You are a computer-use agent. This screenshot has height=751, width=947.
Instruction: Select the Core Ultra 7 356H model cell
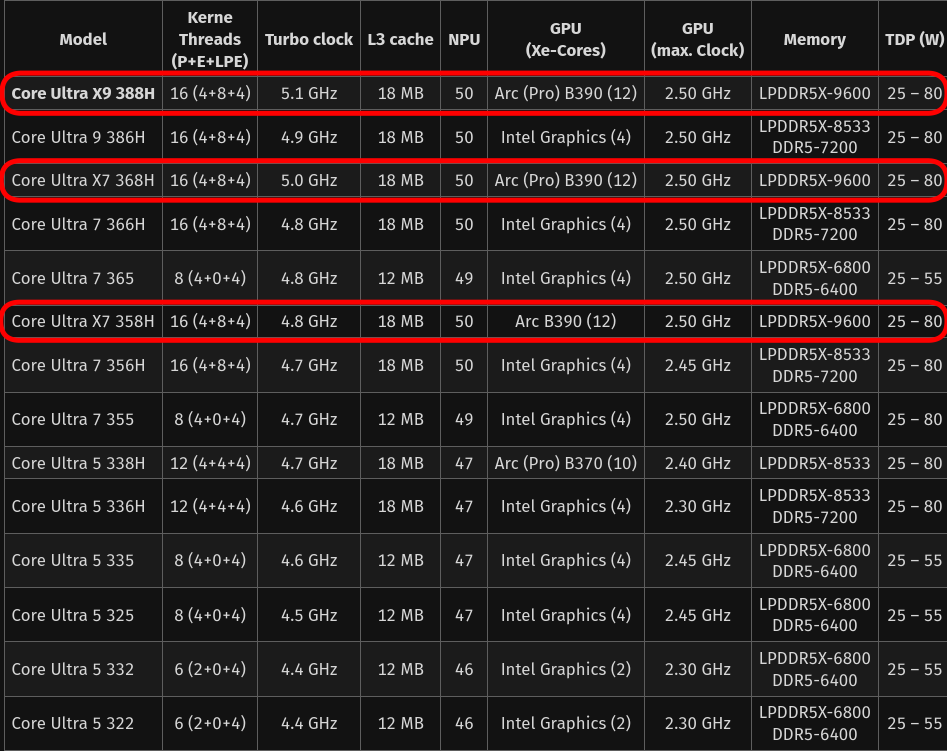tap(79, 365)
